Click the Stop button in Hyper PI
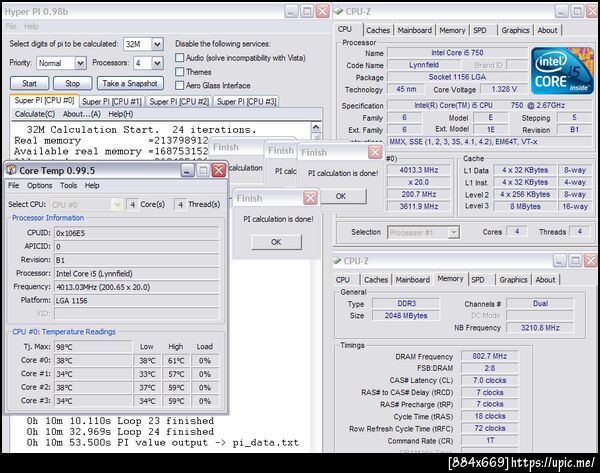 (73, 83)
